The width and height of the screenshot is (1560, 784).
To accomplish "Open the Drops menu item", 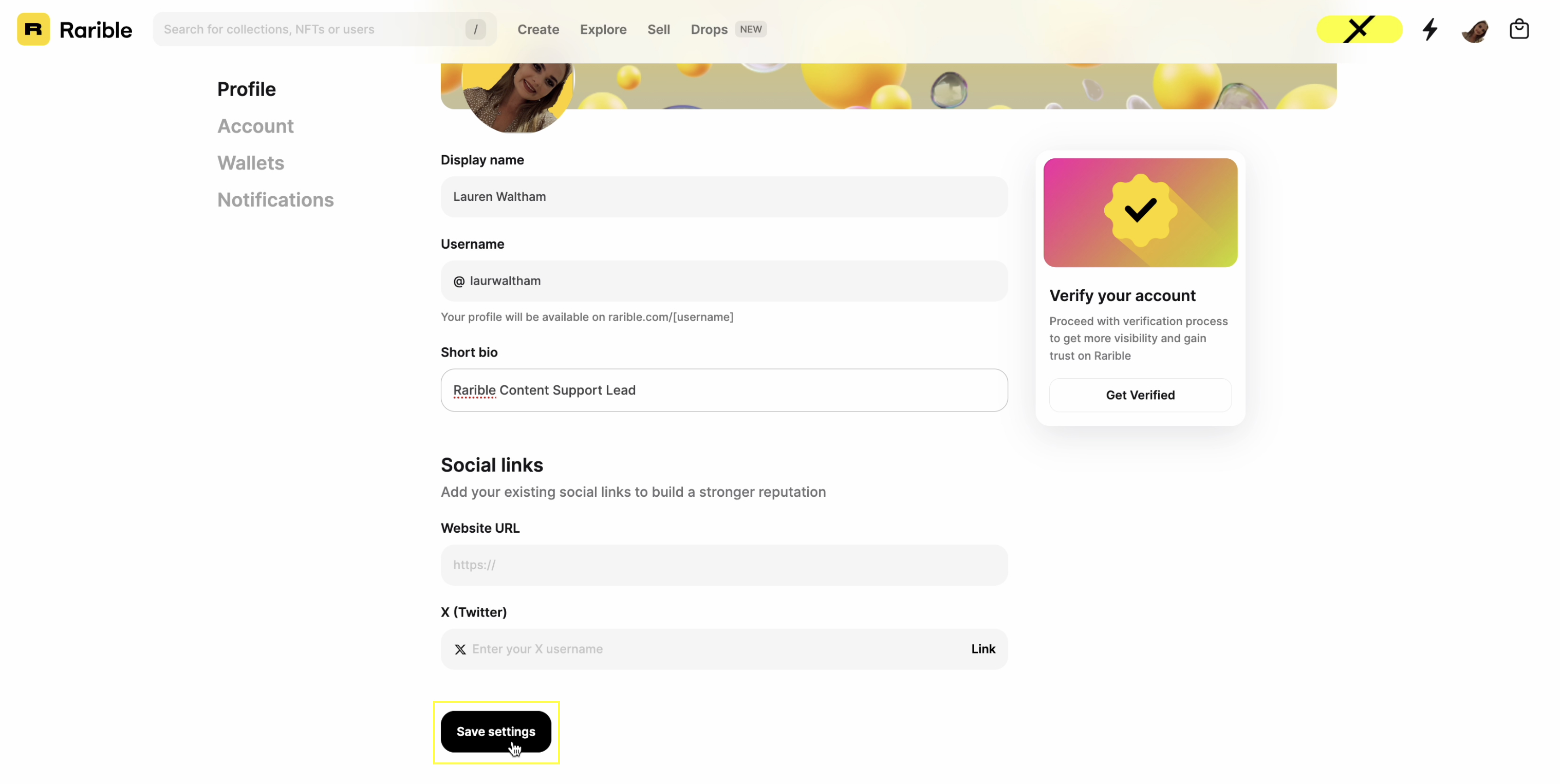I will point(709,29).
